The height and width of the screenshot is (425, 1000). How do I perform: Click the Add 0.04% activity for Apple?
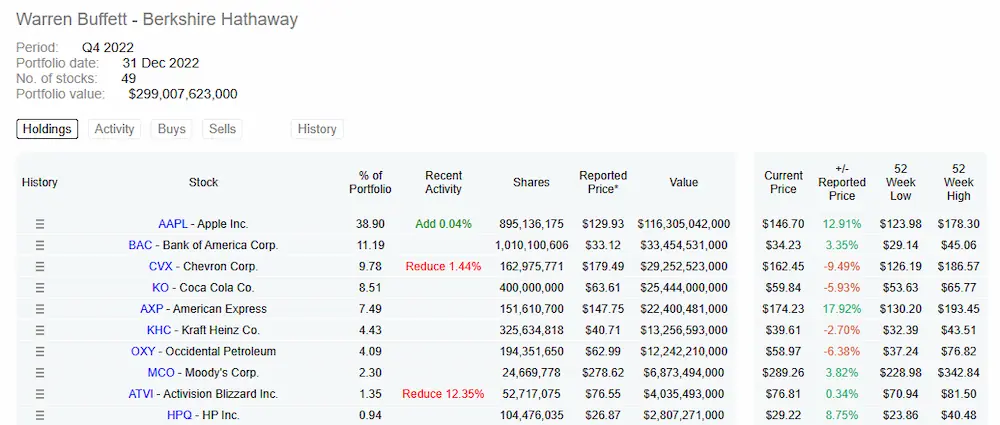pos(443,224)
